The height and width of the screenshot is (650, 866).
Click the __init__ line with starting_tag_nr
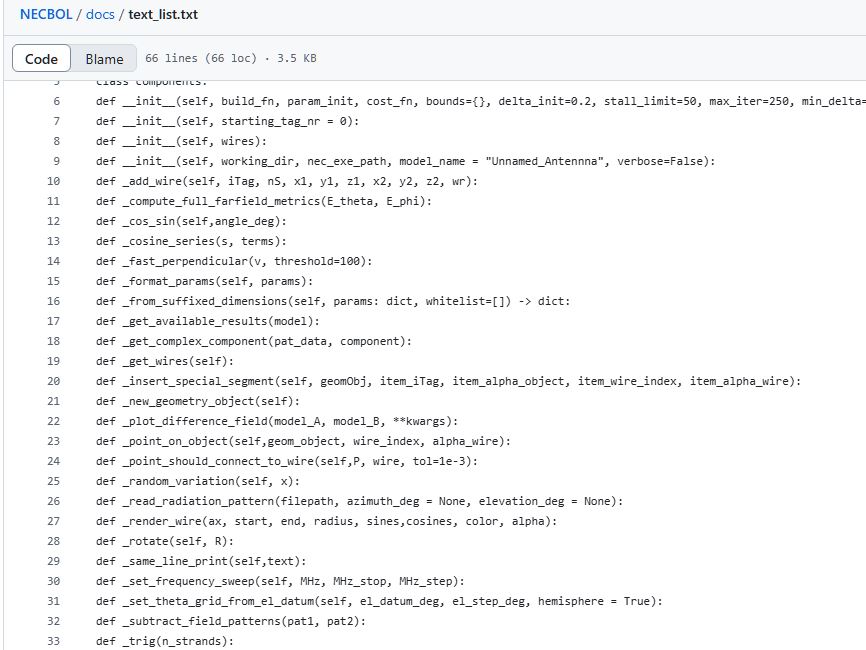coord(228,121)
